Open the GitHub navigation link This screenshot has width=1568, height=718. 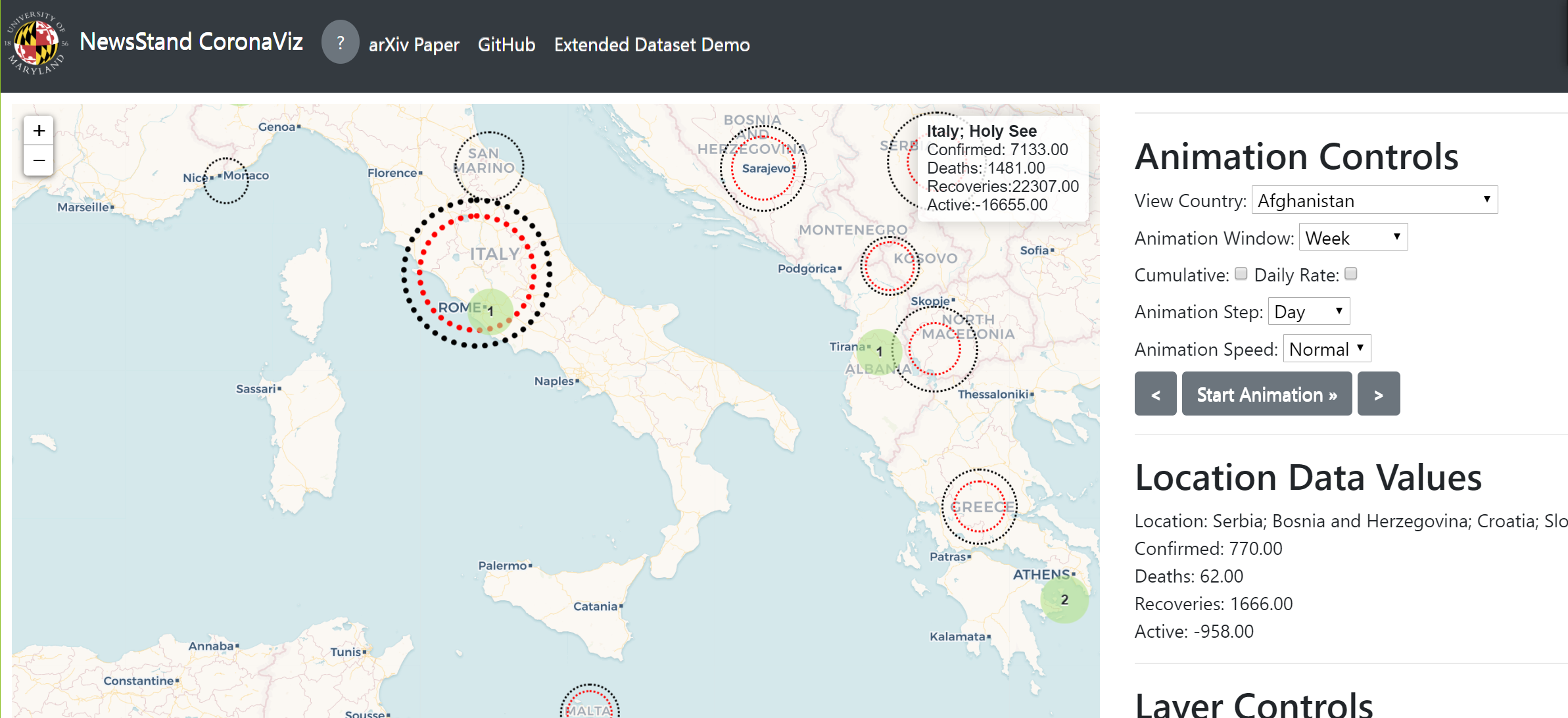pos(506,45)
